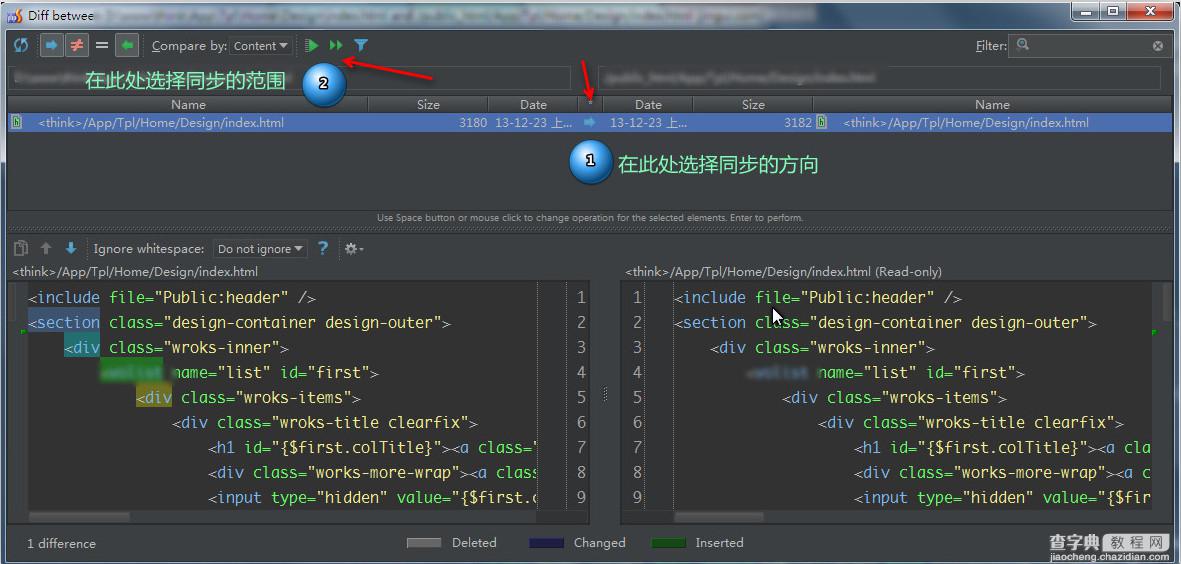Image resolution: width=1181 pixels, height=564 pixels.
Task: Click the section design-container line in right pane
Action: (885, 322)
